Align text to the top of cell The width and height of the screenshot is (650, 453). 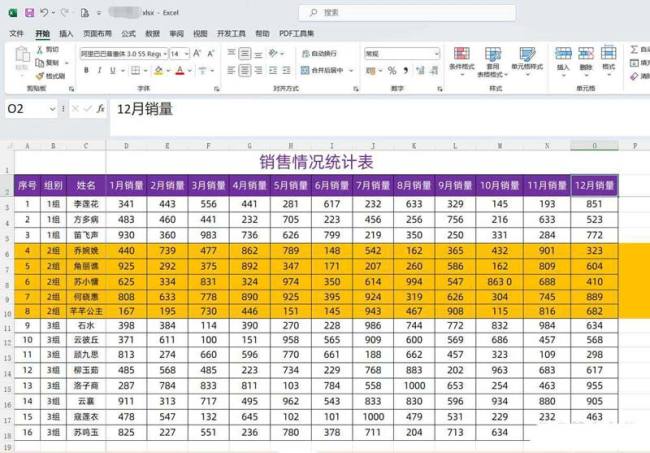[231, 53]
